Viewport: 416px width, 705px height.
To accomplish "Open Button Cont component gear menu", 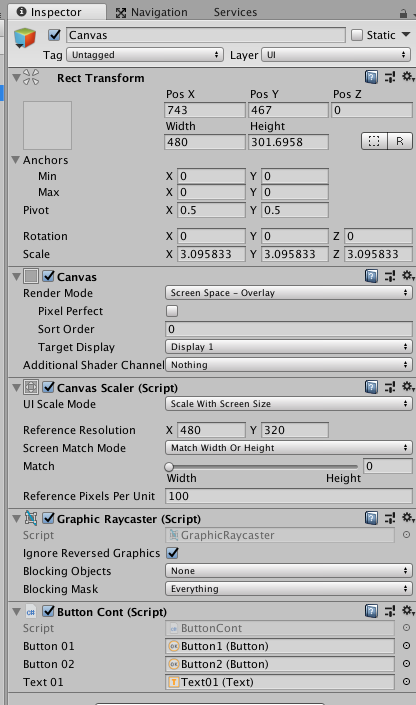I will click(x=408, y=611).
